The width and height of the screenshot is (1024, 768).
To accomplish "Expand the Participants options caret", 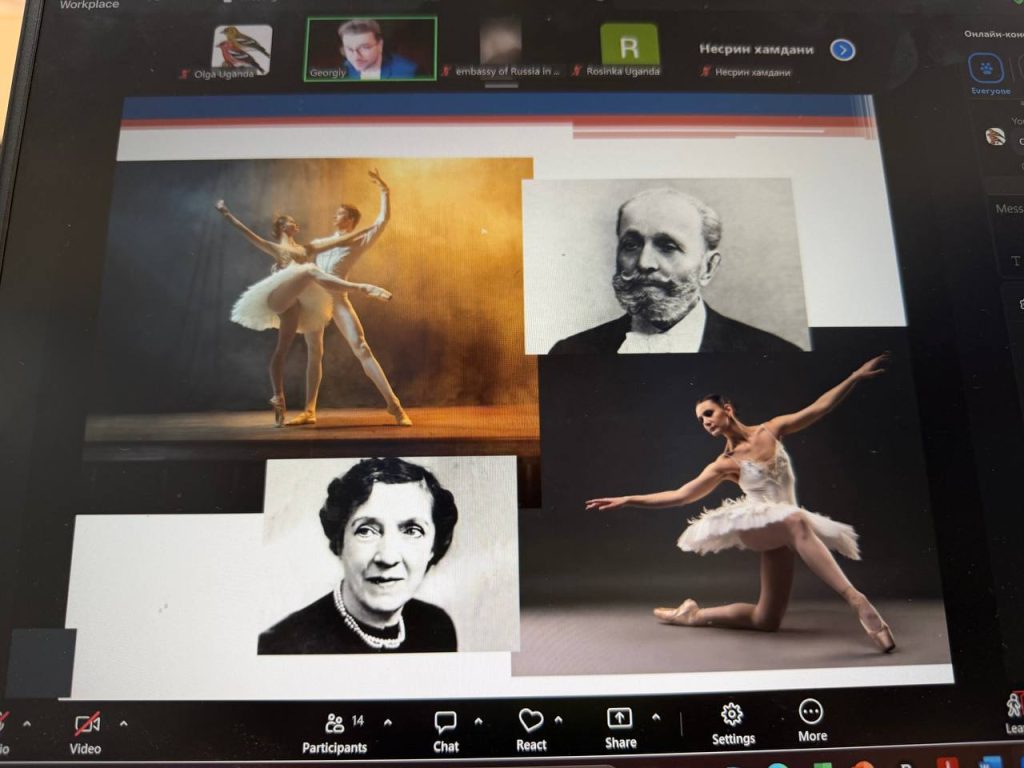I will pyautogui.click(x=388, y=721).
